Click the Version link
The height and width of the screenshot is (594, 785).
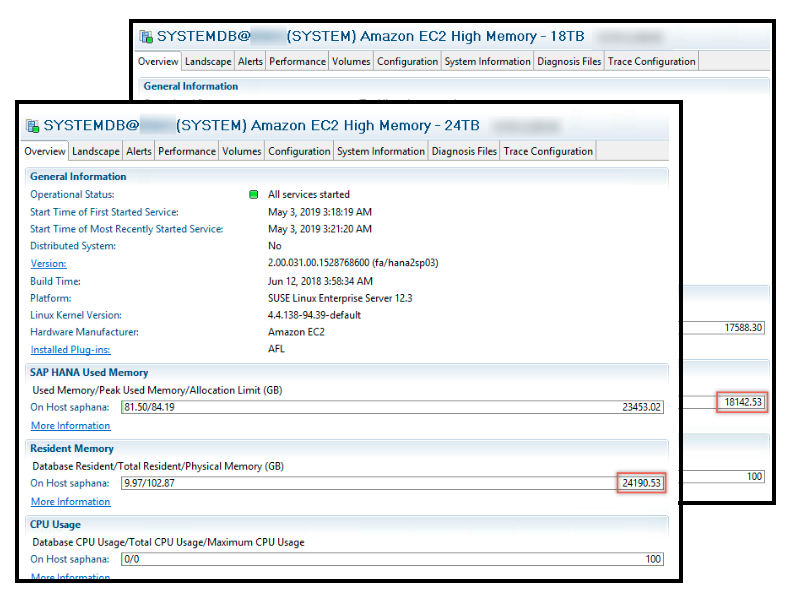pyautogui.click(x=48, y=264)
